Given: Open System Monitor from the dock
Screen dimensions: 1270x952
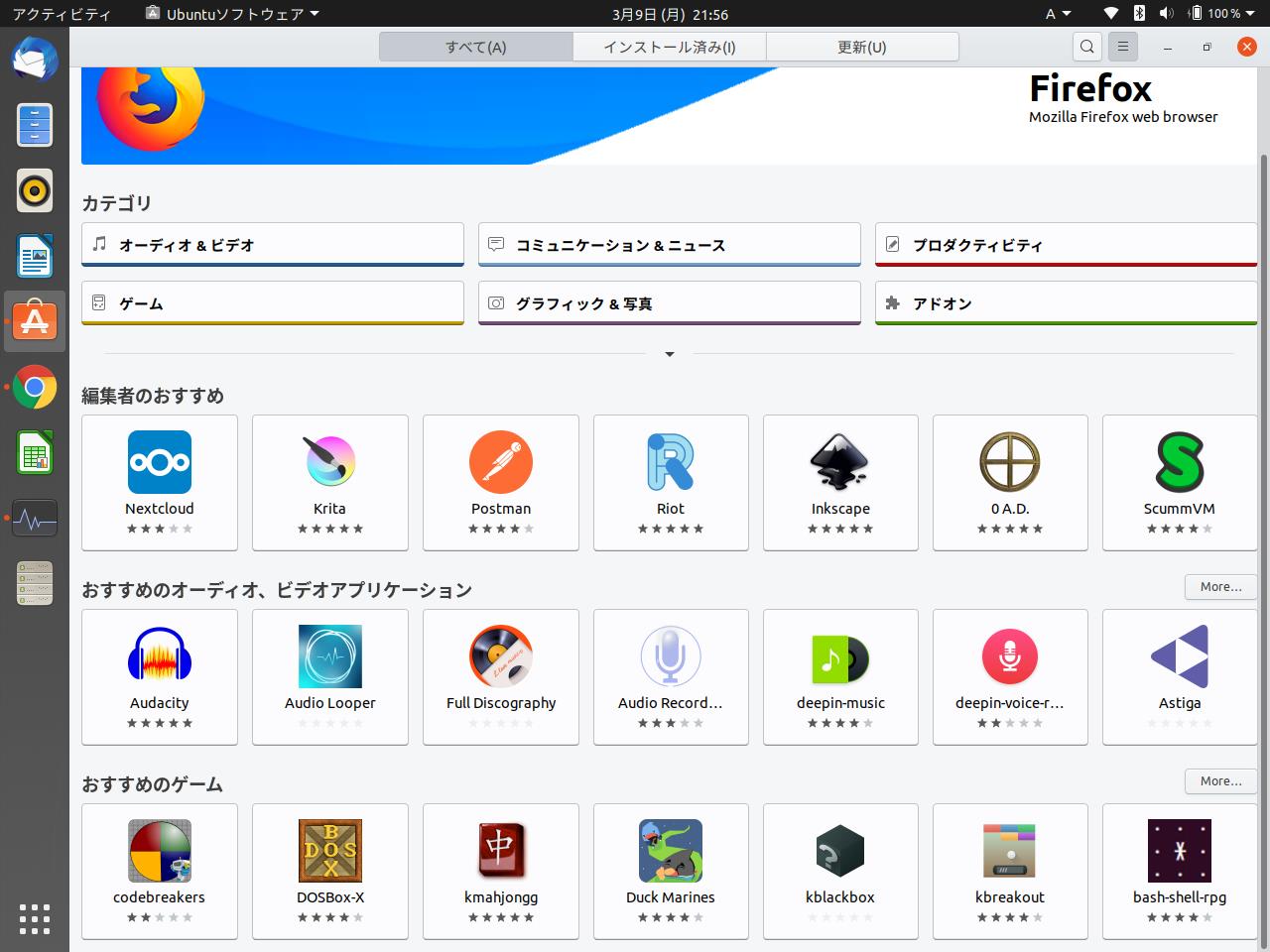Looking at the screenshot, I should pos(35,518).
